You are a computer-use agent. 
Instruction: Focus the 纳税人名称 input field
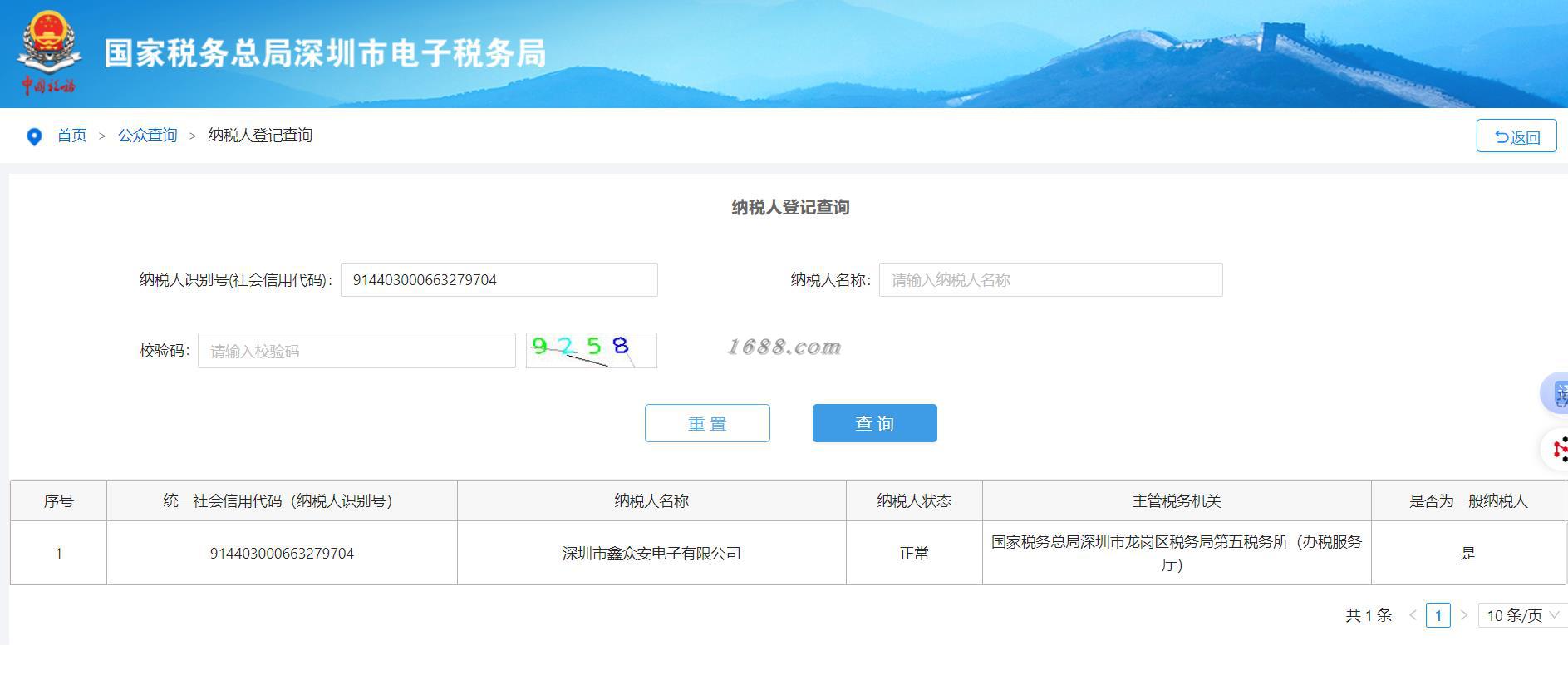coord(1050,280)
